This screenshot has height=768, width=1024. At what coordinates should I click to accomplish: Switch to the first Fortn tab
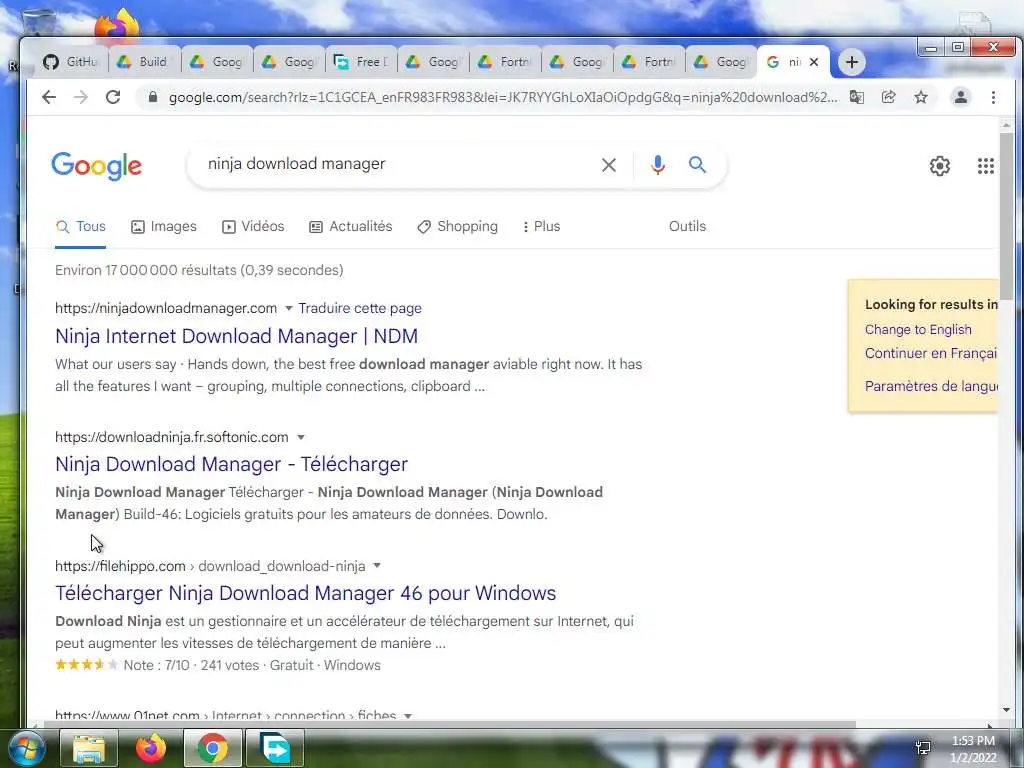pos(505,62)
